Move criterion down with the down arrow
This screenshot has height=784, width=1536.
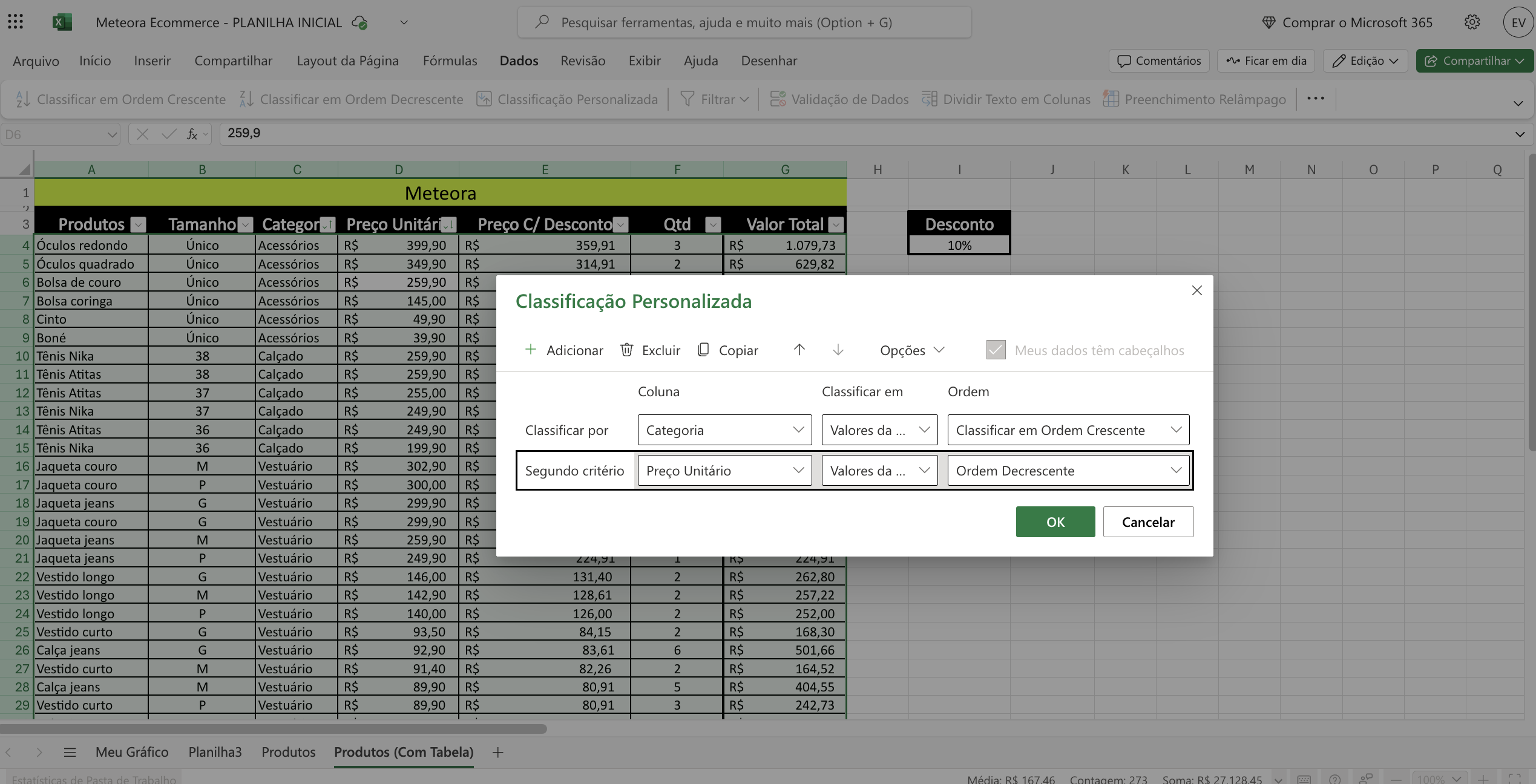coord(838,350)
